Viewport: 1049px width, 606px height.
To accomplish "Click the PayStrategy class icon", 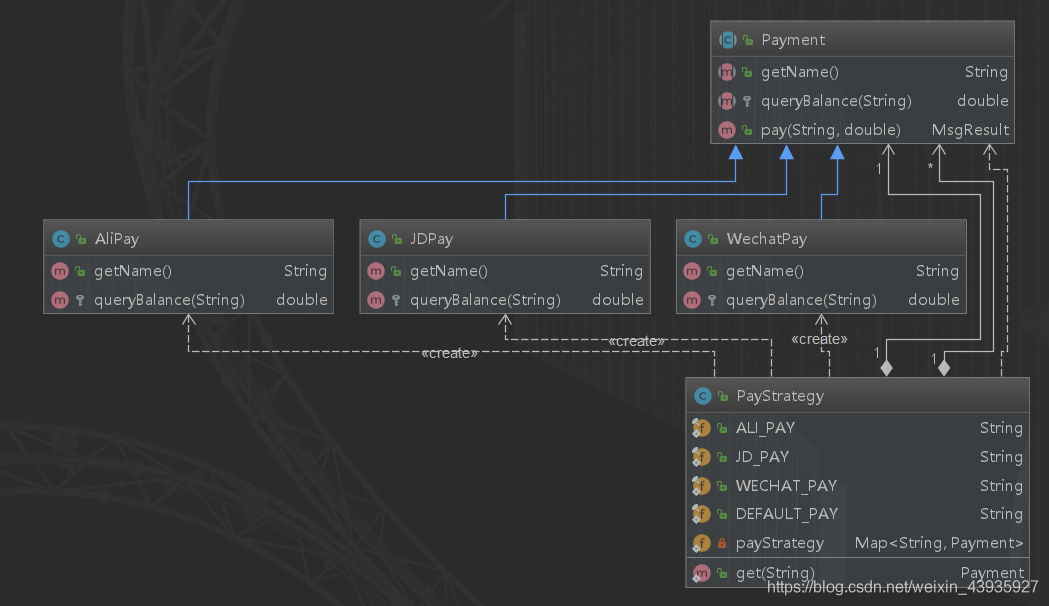I will coord(702,396).
